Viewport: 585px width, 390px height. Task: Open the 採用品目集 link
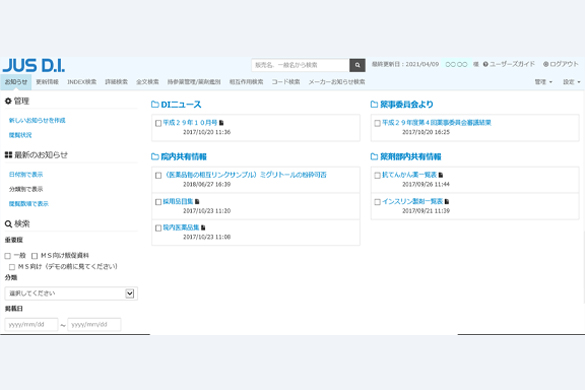click(178, 202)
